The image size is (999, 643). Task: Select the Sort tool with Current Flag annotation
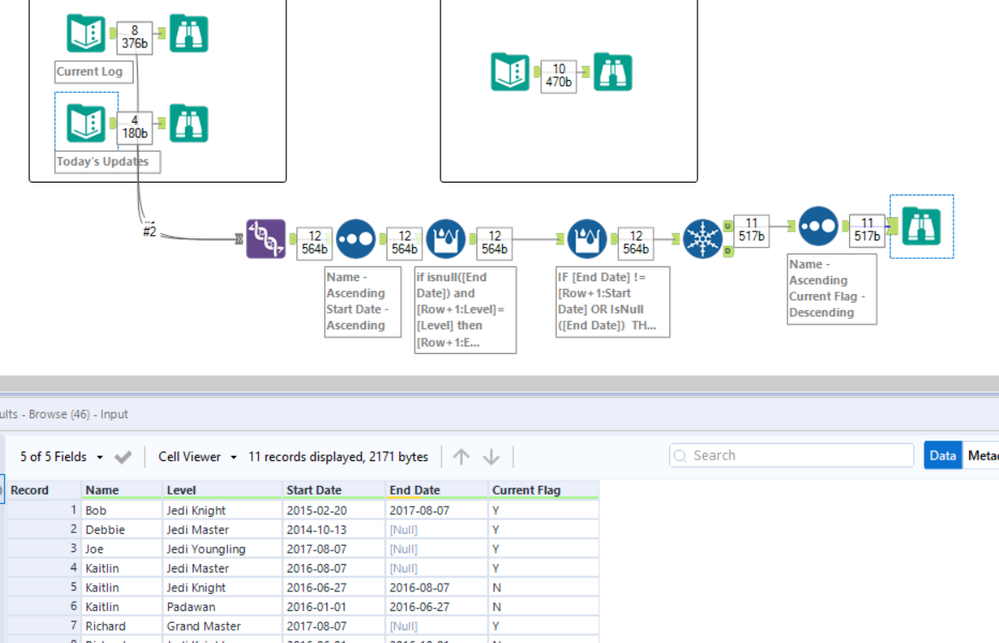pos(818,227)
